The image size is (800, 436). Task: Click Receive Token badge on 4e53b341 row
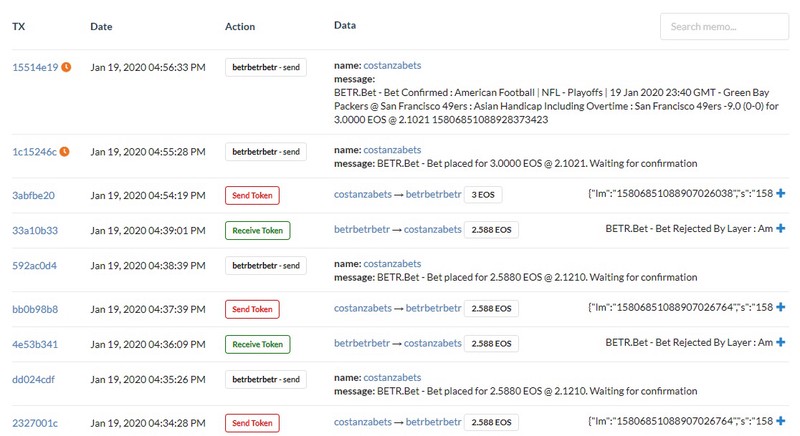[x=258, y=344]
